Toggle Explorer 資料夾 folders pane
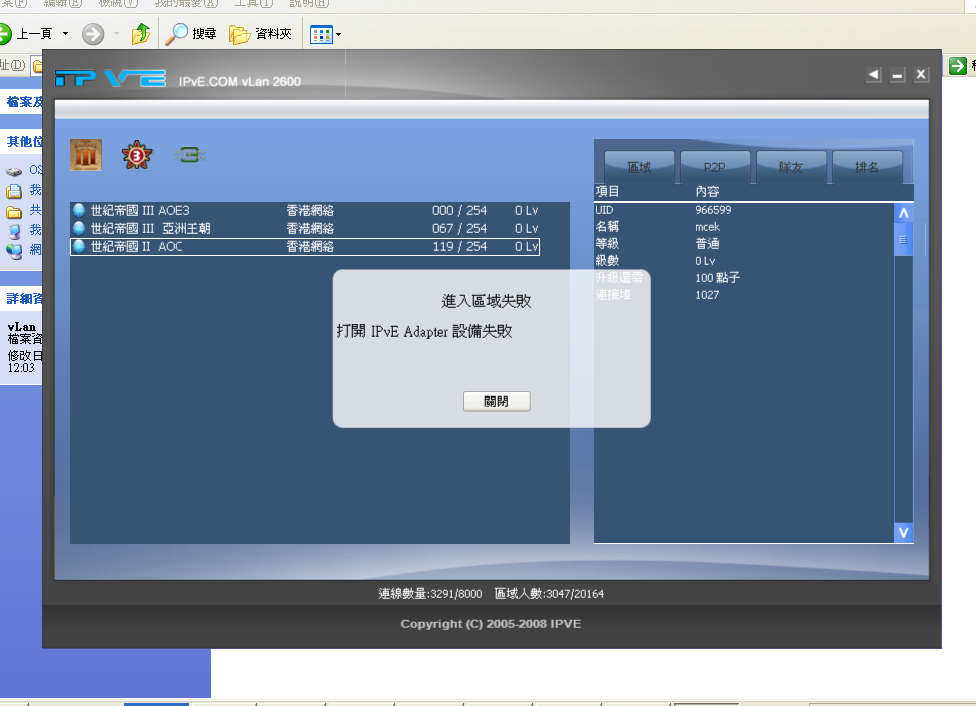976x706 pixels. (x=261, y=34)
